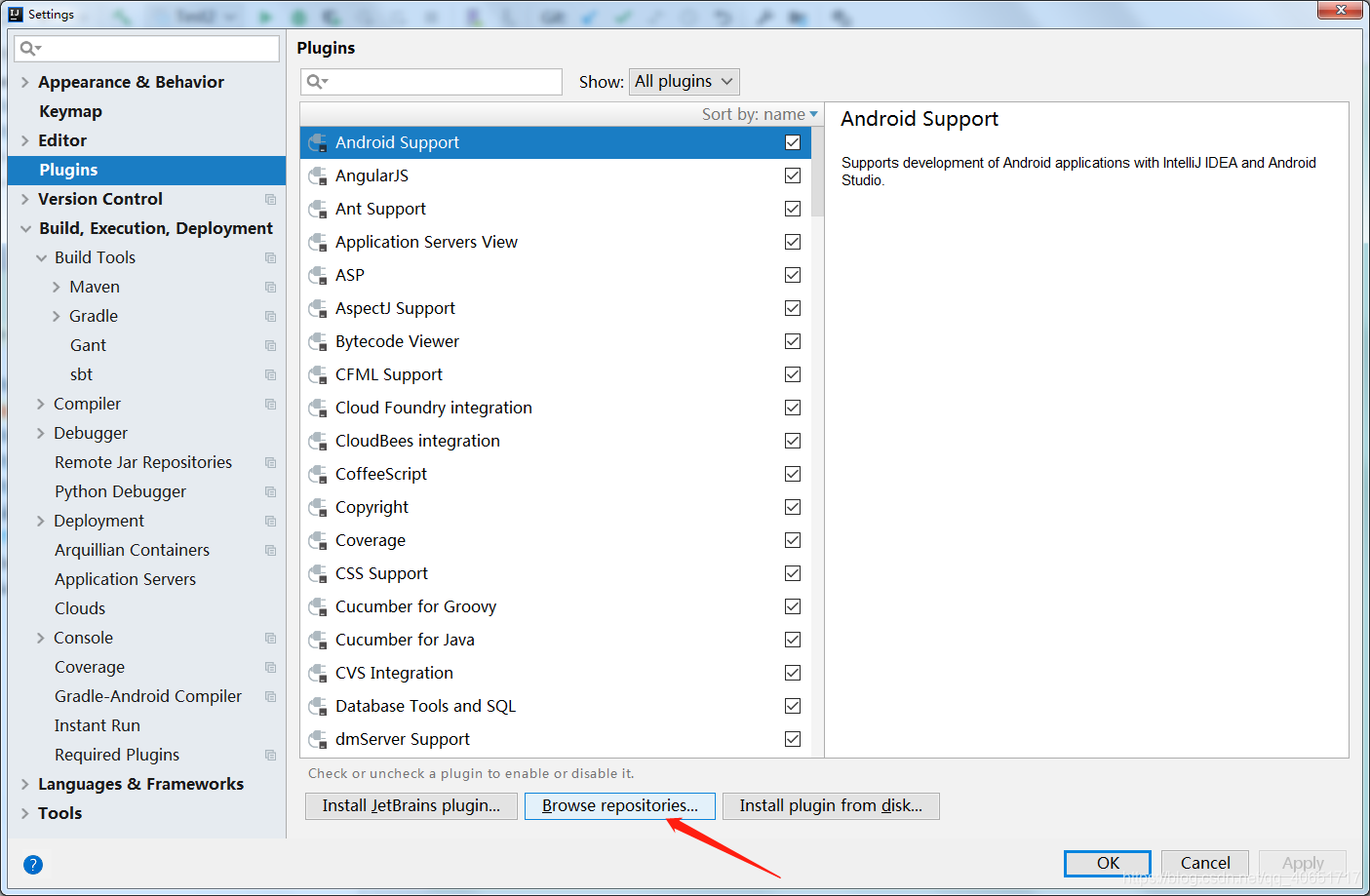Image resolution: width=1370 pixels, height=896 pixels.
Task: Click the CSS Support plugin icon
Action: click(x=317, y=574)
